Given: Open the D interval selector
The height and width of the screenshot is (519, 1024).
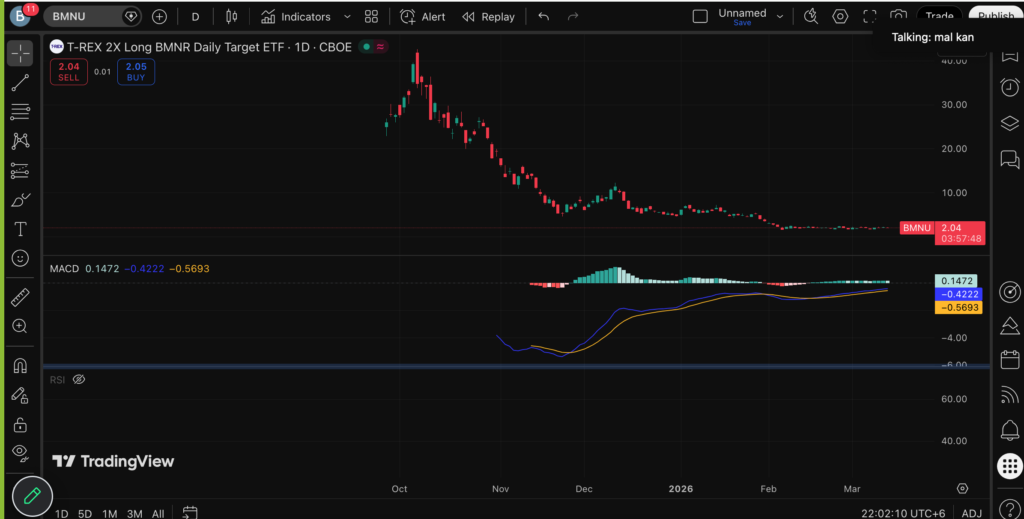Looking at the screenshot, I should tap(195, 17).
